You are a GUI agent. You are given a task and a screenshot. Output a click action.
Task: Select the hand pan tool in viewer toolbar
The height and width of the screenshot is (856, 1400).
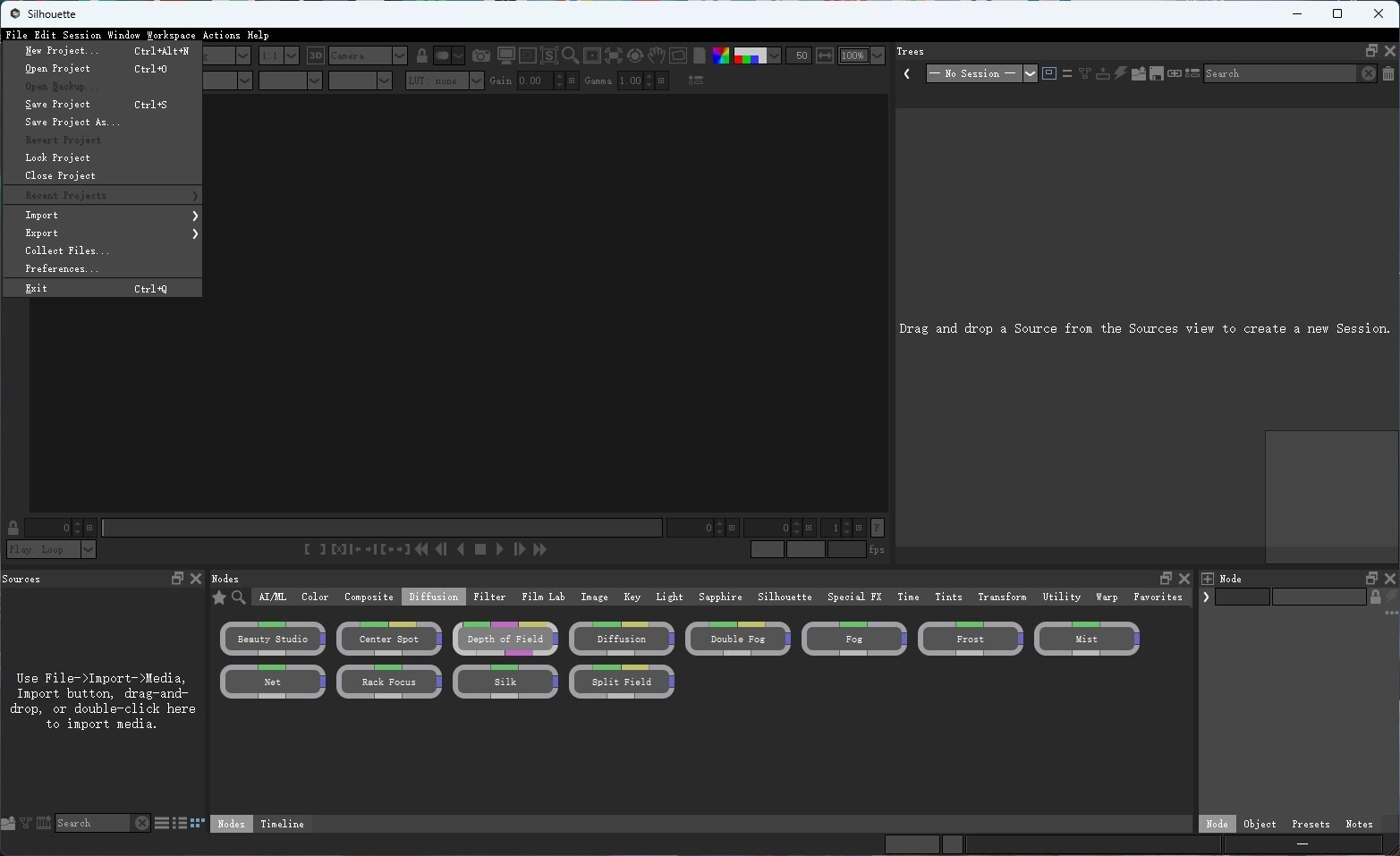tap(657, 55)
